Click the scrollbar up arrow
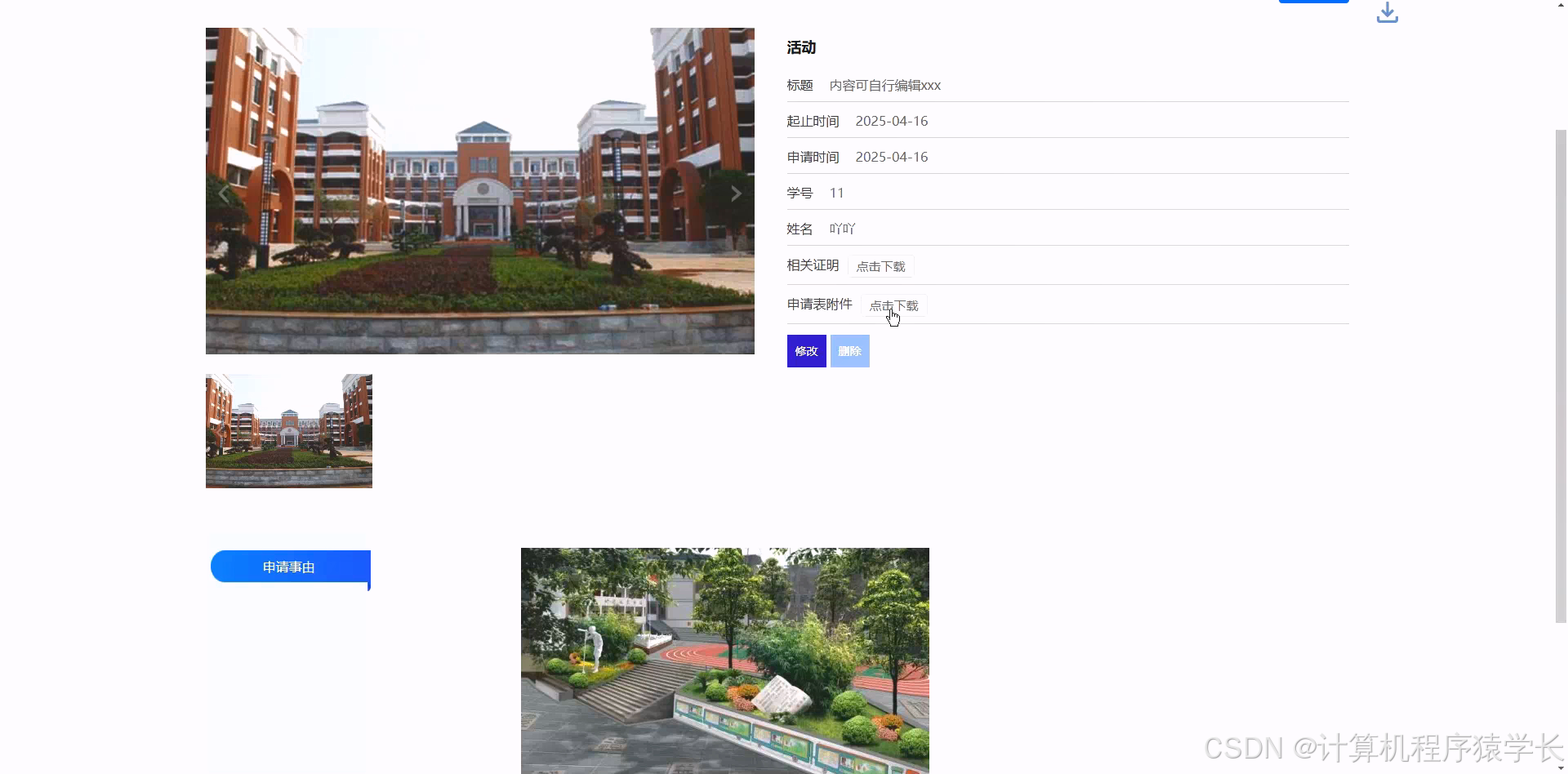 (1560, 4)
